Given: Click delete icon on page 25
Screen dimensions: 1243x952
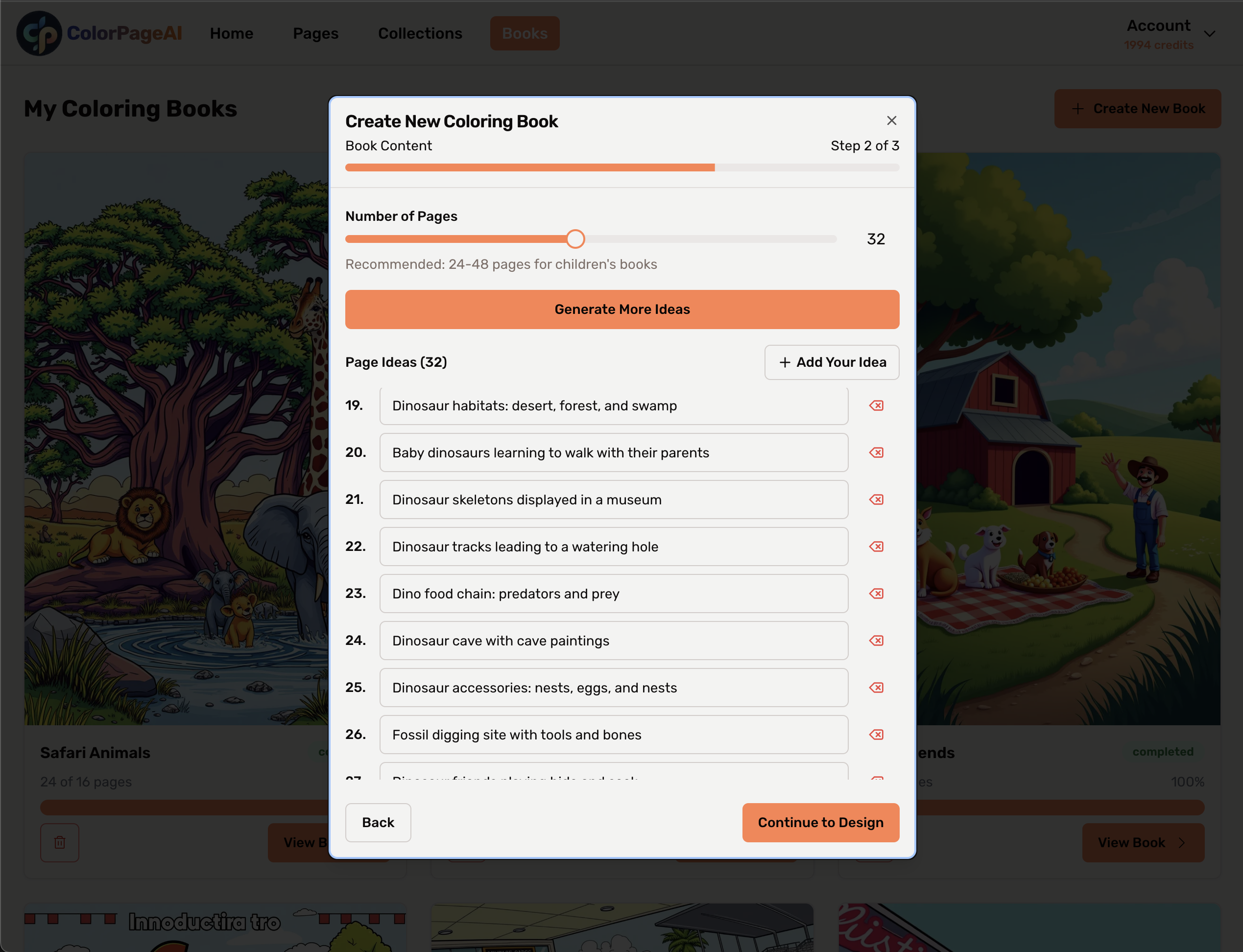Looking at the screenshot, I should click(877, 688).
